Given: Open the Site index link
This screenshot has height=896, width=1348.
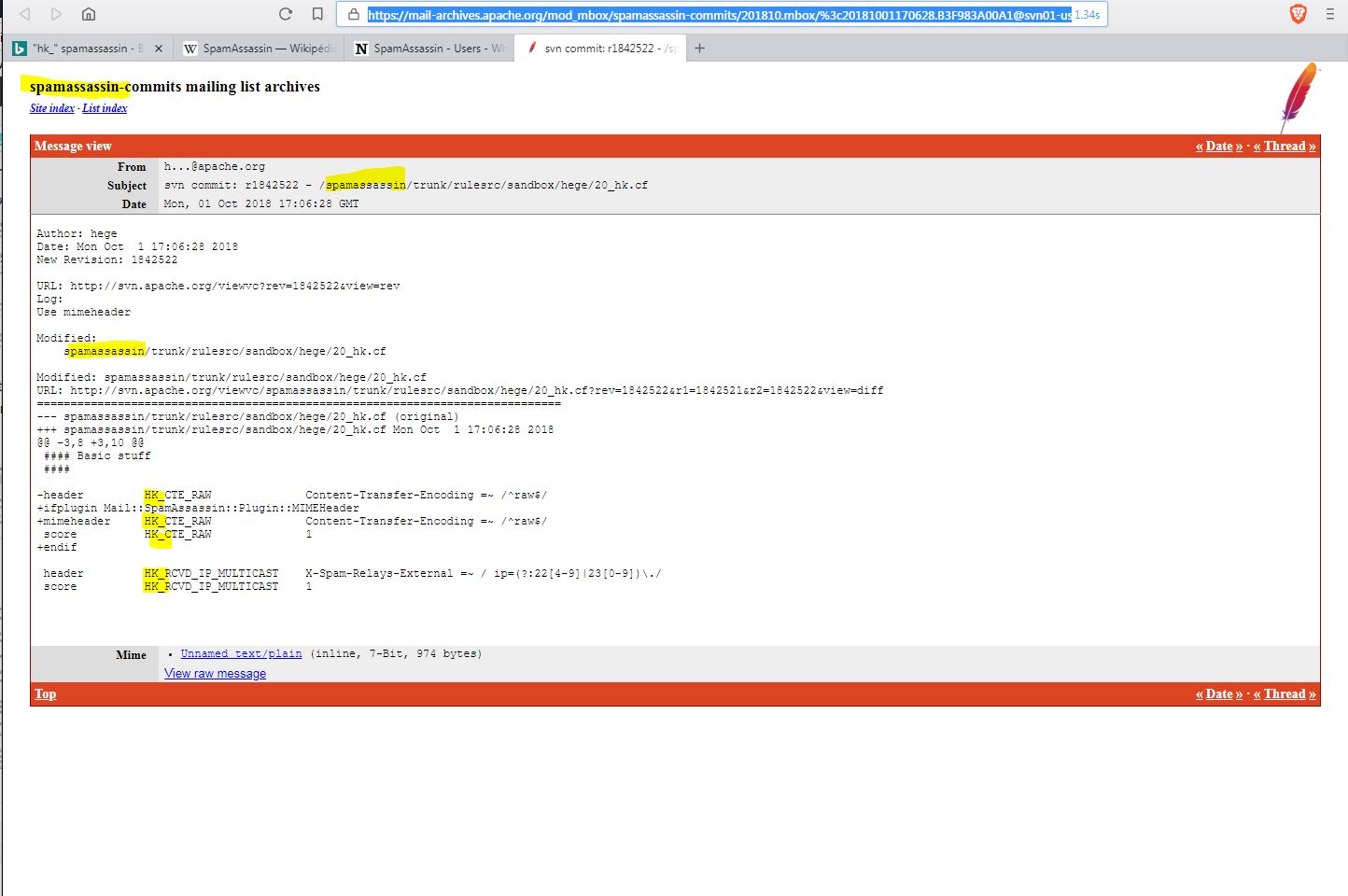Looking at the screenshot, I should pyautogui.click(x=52, y=108).
